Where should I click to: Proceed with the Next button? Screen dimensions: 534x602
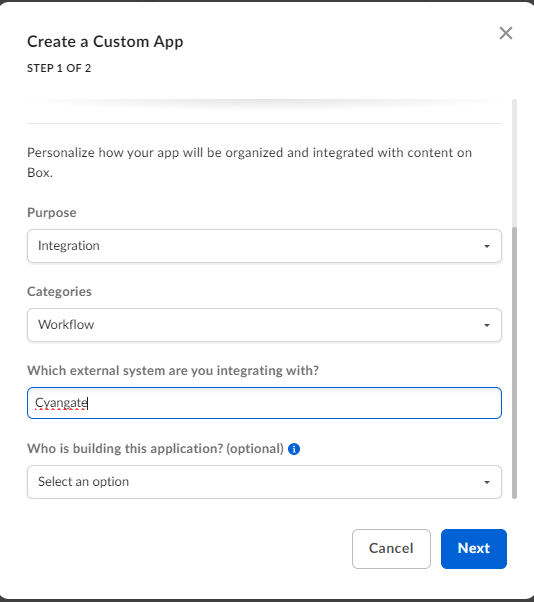click(474, 549)
